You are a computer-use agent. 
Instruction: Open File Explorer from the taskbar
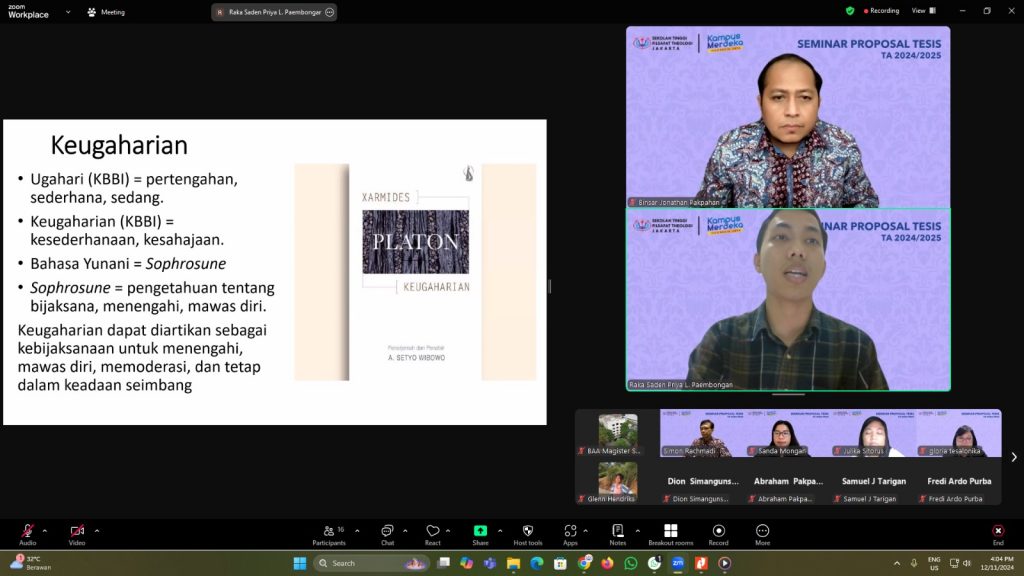[x=513, y=563]
